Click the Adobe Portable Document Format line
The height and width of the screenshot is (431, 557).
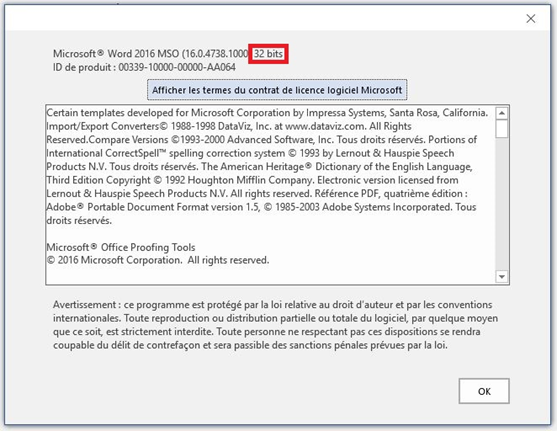tap(261, 207)
